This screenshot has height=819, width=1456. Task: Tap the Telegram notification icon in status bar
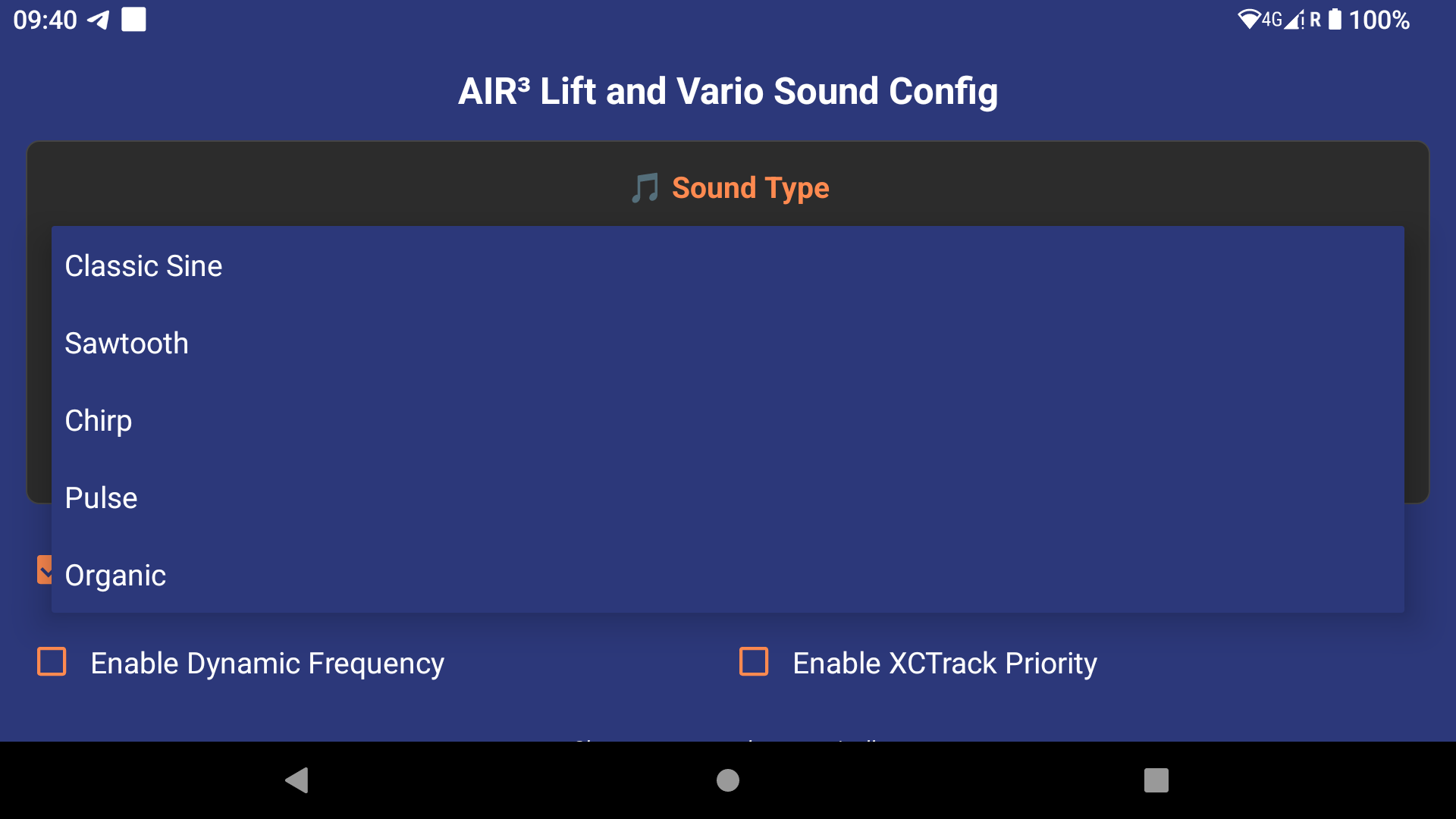point(99,20)
